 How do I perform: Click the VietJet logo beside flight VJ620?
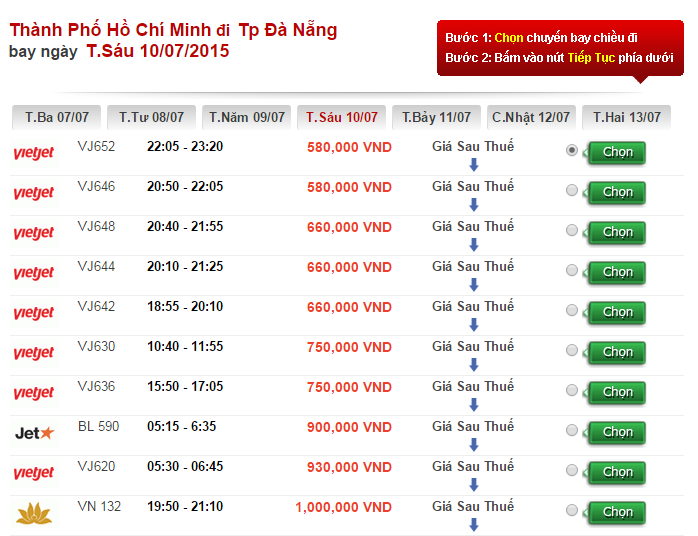[x=34, y=473]
